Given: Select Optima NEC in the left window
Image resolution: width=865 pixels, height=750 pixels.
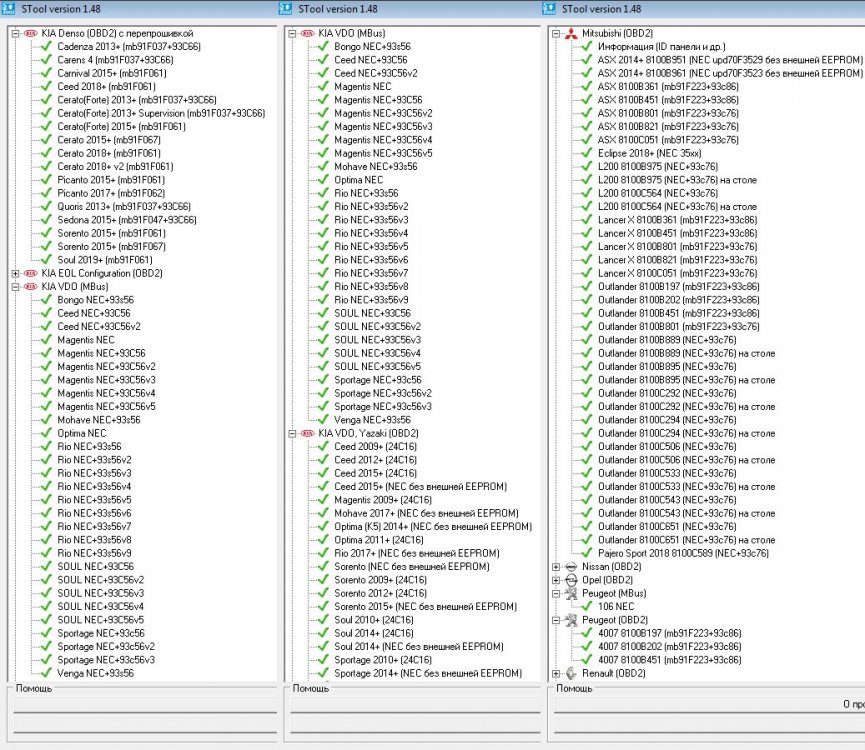Looking at the screenshot, I should pyautogui.click(x=82, y=433).
